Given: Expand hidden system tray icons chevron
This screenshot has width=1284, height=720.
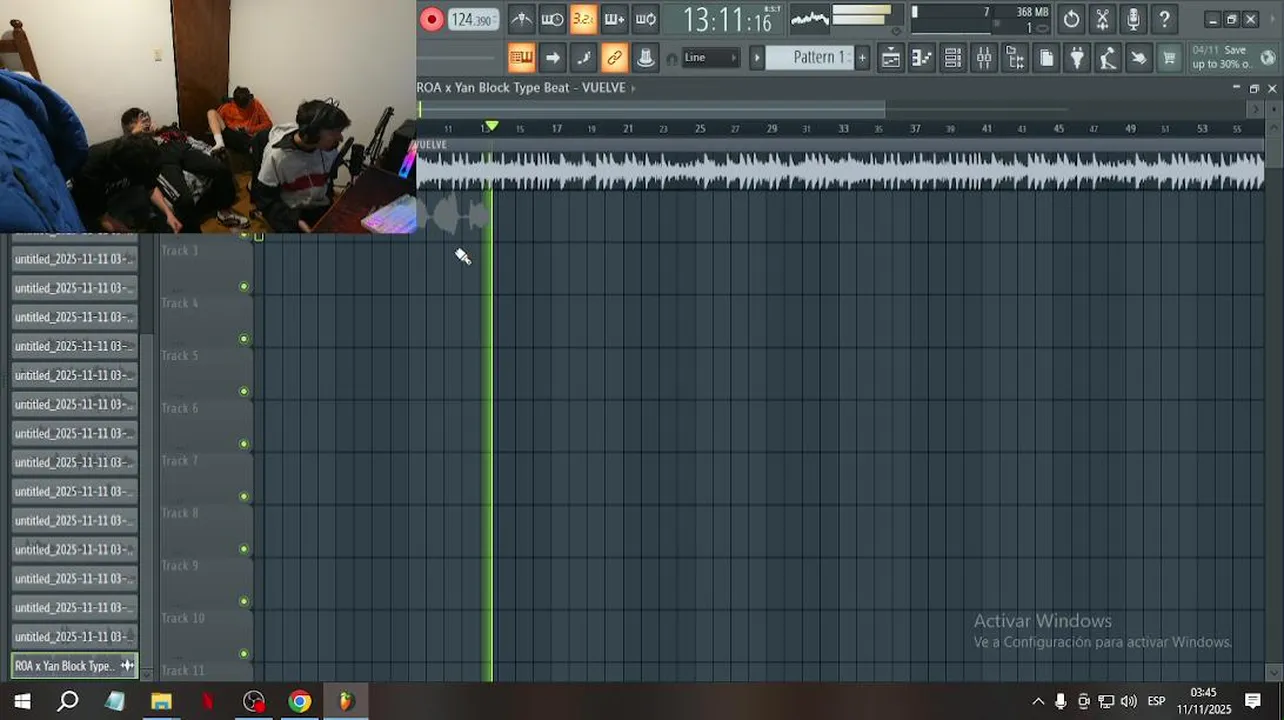Looking at the screenshot, I should coord(1038,701).
